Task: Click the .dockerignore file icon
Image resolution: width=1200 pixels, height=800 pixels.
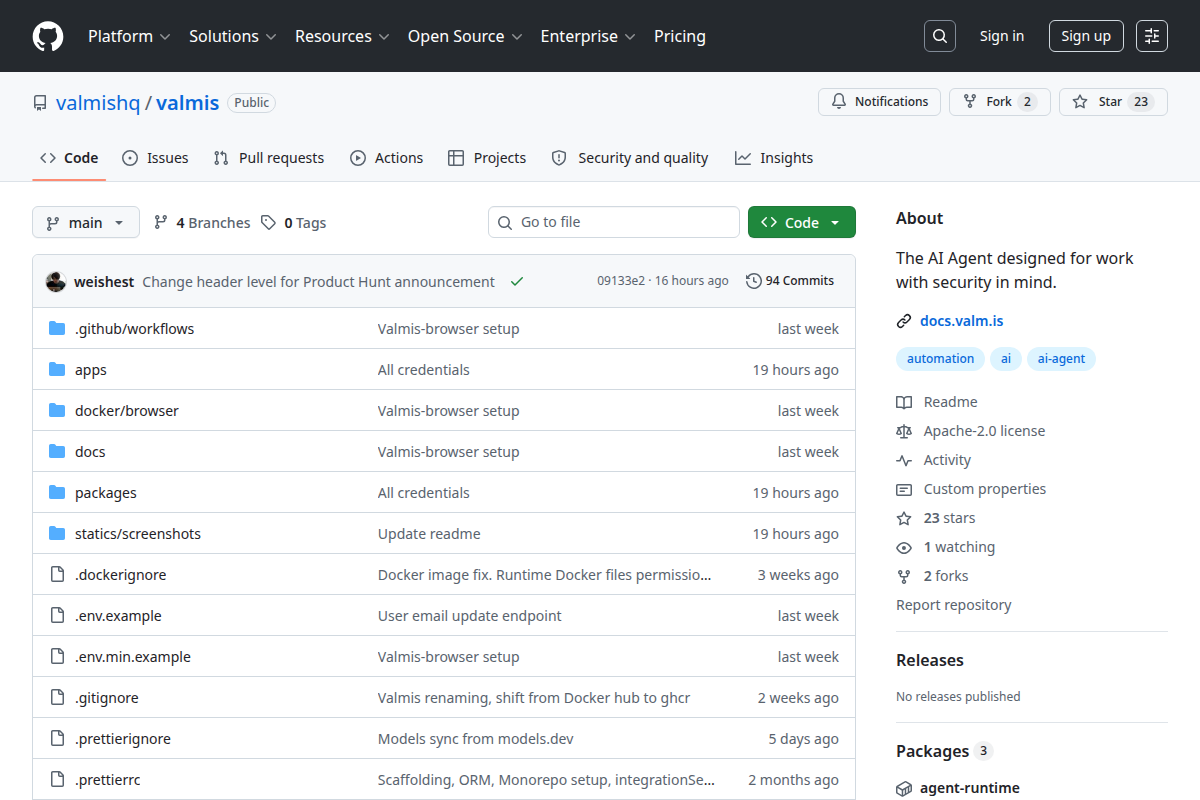Action: click(57, 574)
